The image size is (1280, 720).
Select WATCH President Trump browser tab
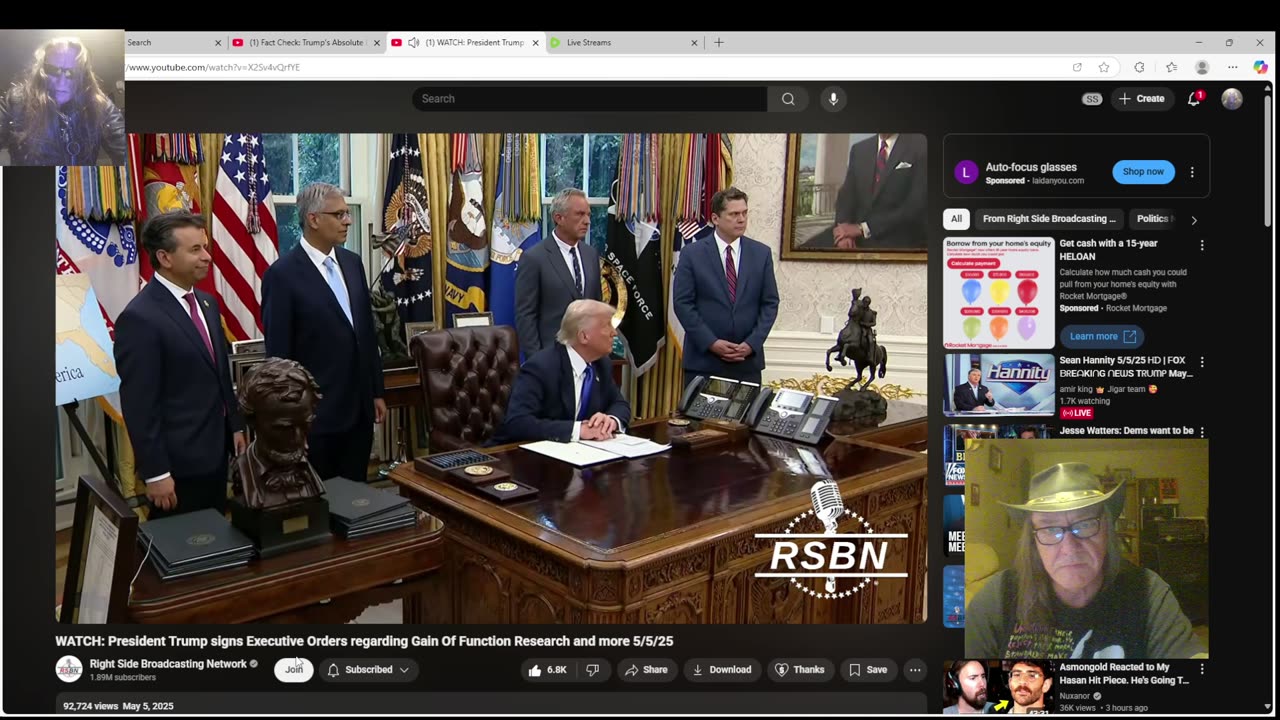click(465, 43)
